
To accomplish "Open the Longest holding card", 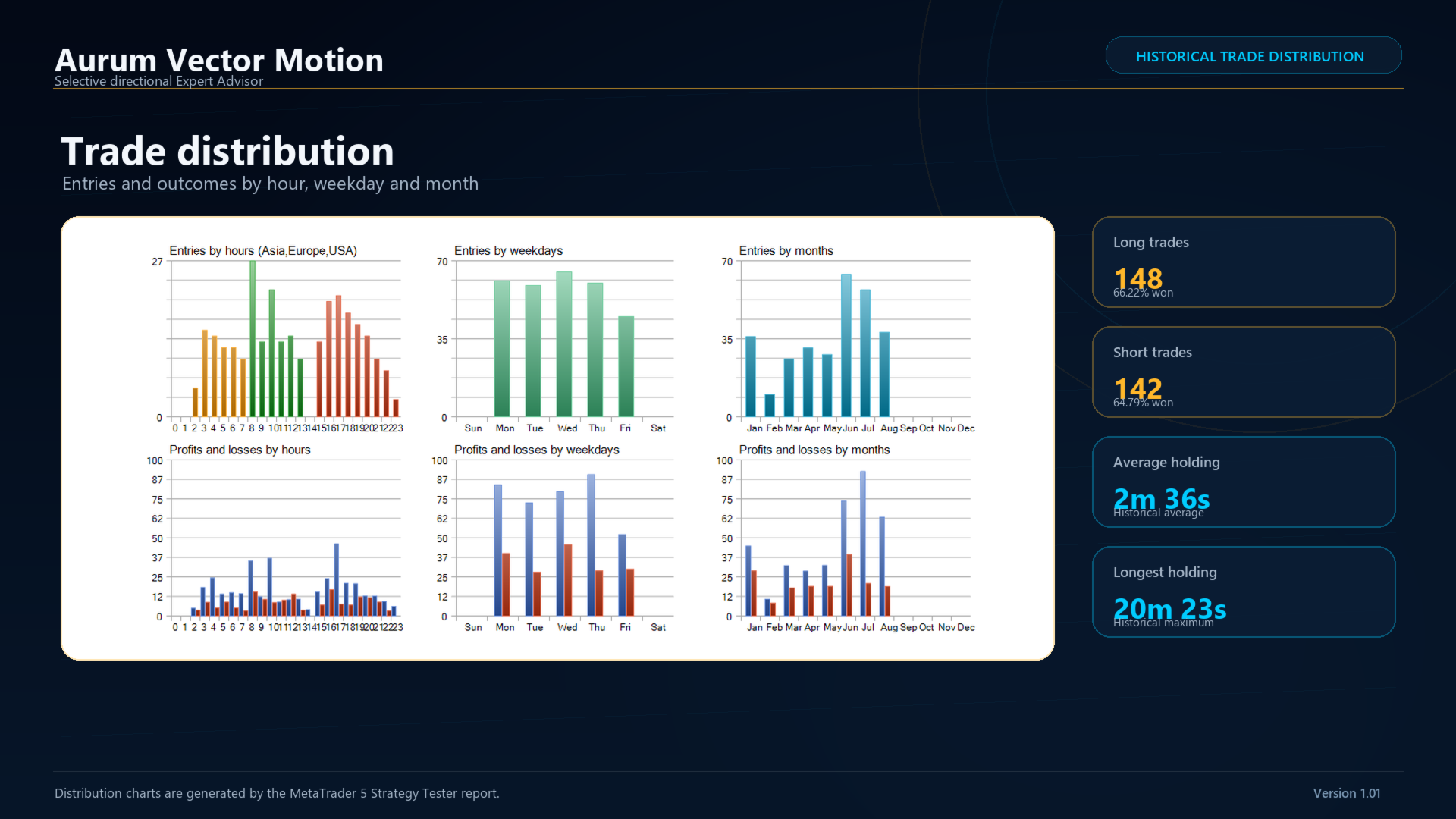I will (1243, 592).
